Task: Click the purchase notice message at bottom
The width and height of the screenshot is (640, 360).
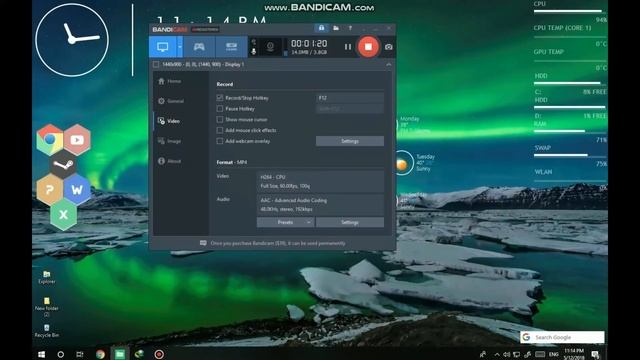Action: tap(278, 243)
